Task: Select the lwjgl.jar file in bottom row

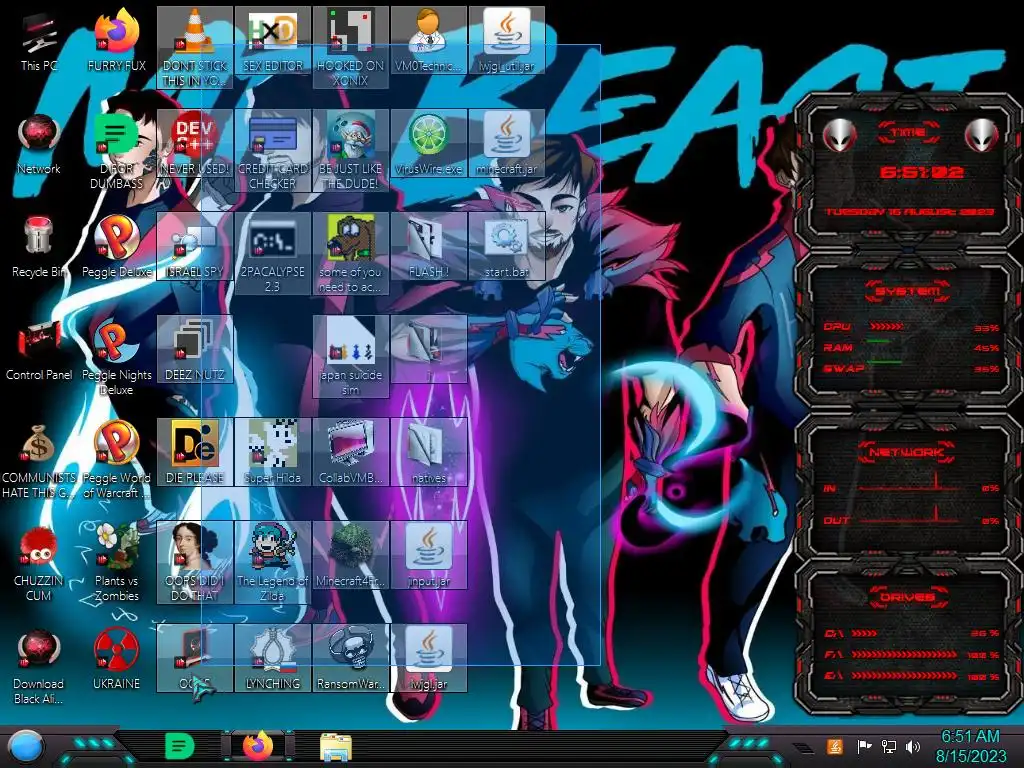Action: click(x=428, y=660)
